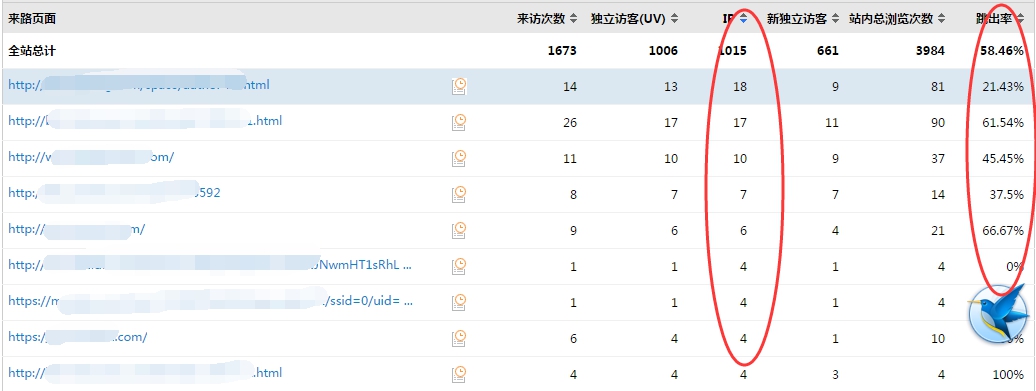Screen dimensions: 1036x391
Task: Toggle IP column sort arrow
Action: (743, 18)
